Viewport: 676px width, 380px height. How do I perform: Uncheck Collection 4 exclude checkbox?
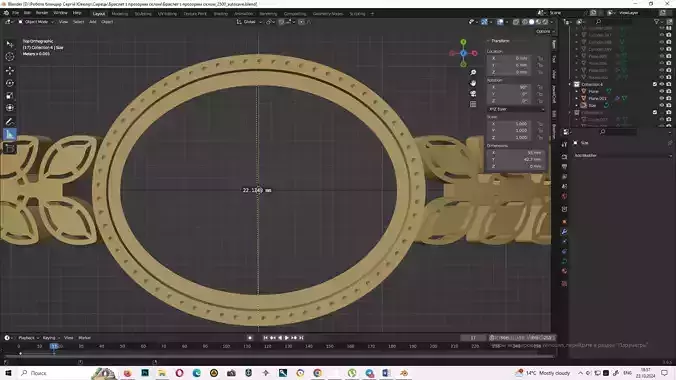pyautogui.click(x=655, y=84)
